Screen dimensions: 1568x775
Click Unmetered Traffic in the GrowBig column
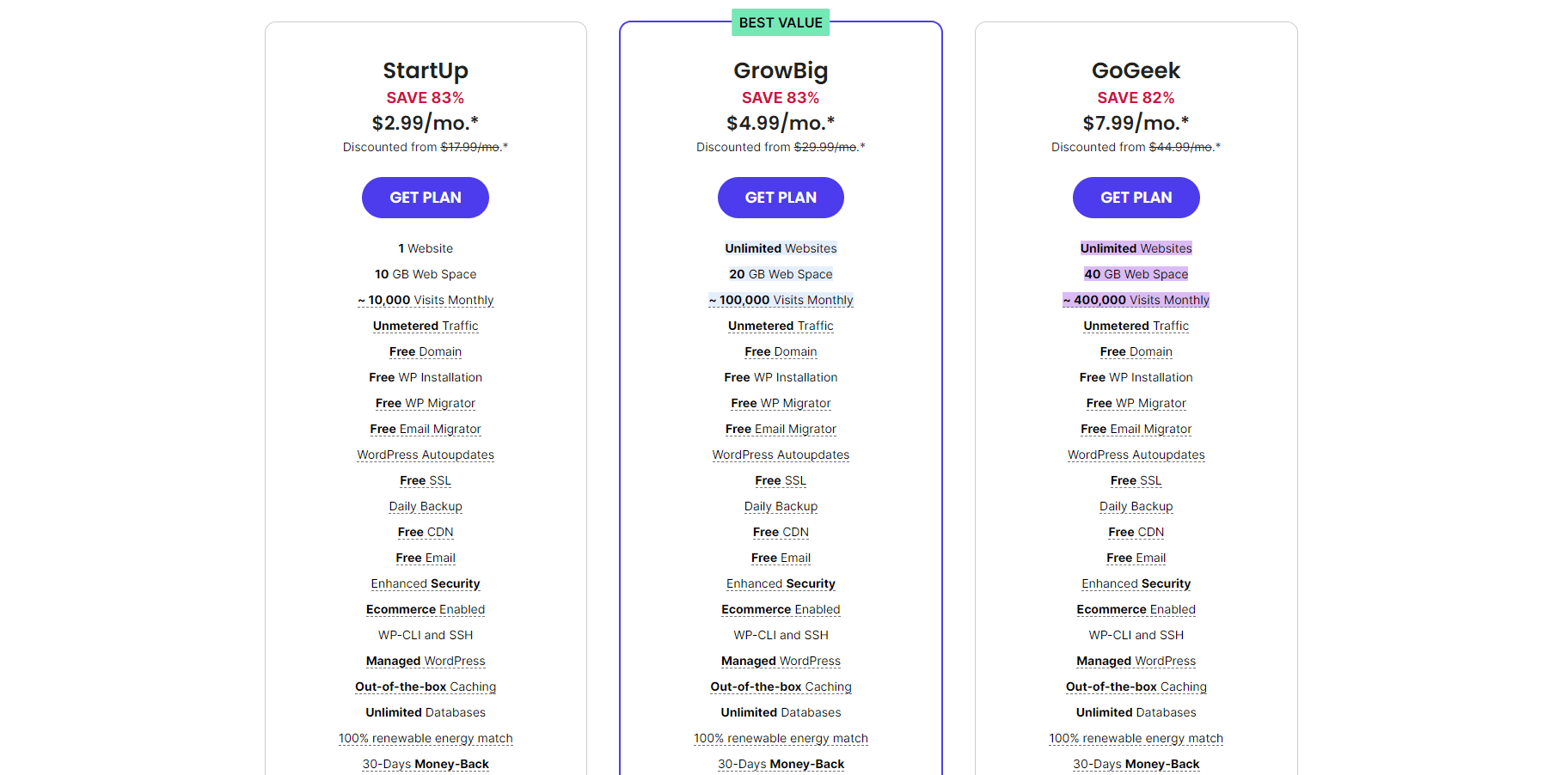click(x=781, y=326)
